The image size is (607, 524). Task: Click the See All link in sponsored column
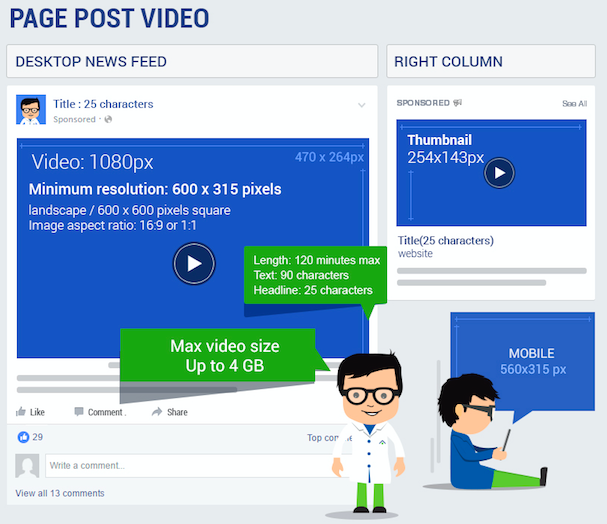coord(574,104)
